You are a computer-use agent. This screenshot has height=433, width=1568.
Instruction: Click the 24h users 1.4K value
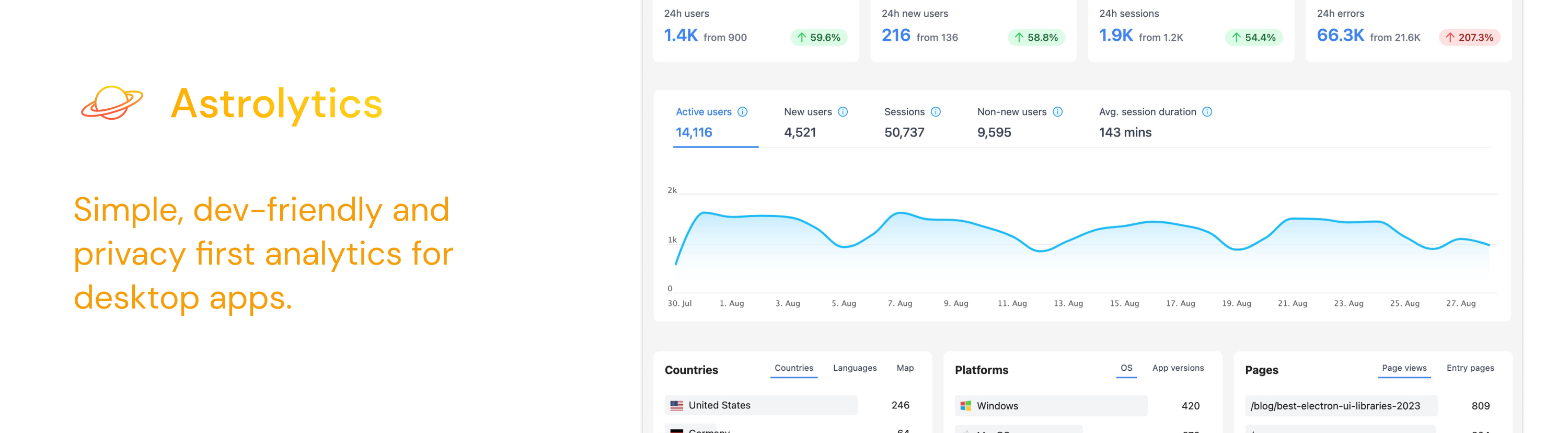click(681, 36)
